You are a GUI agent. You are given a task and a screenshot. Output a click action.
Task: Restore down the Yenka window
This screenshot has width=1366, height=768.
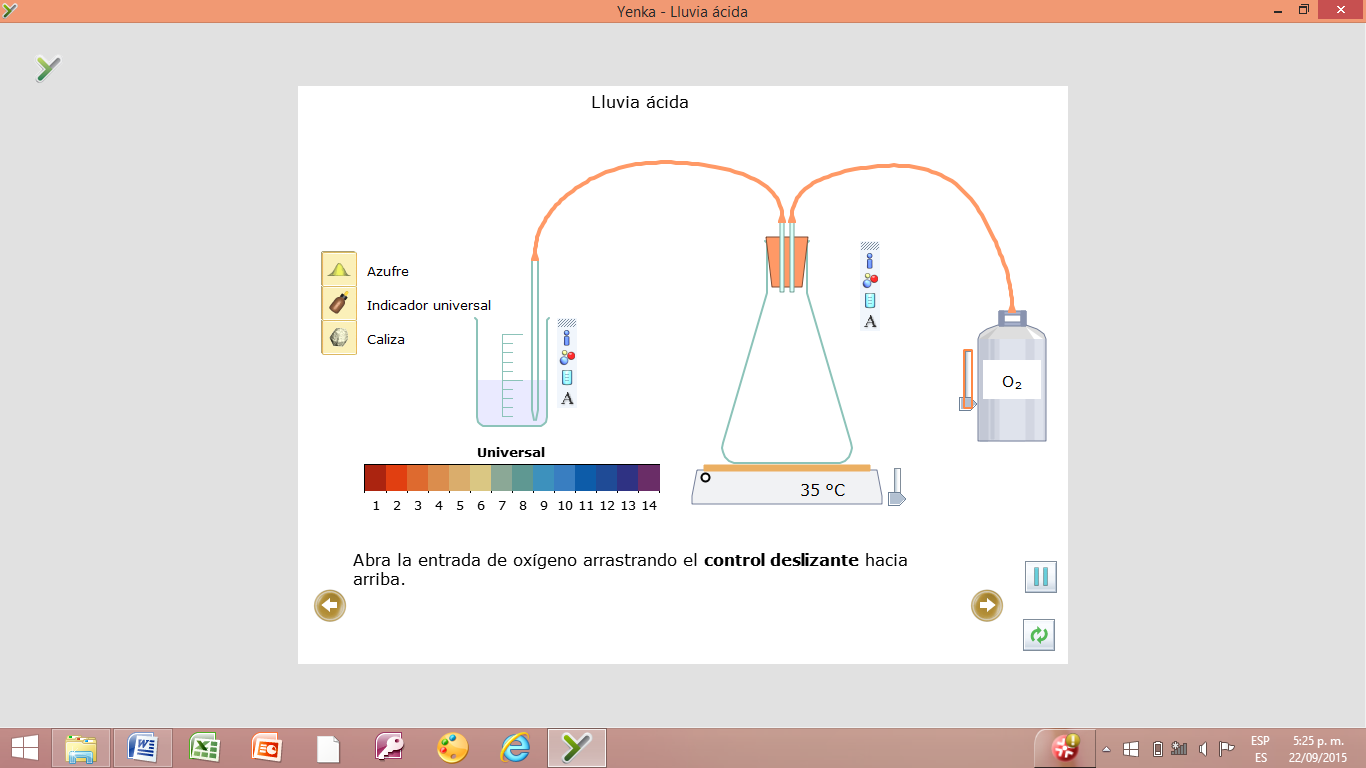click(1304, 9)
